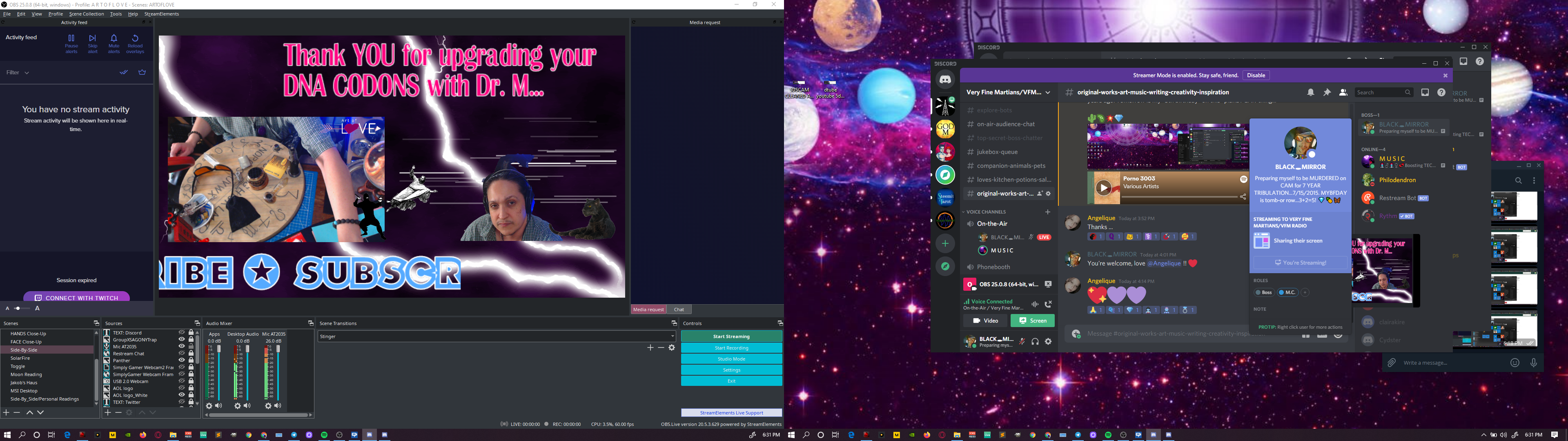This screenshot has height=441, width=1568.
Task: Skip the current alert
Action: (93, 44)
